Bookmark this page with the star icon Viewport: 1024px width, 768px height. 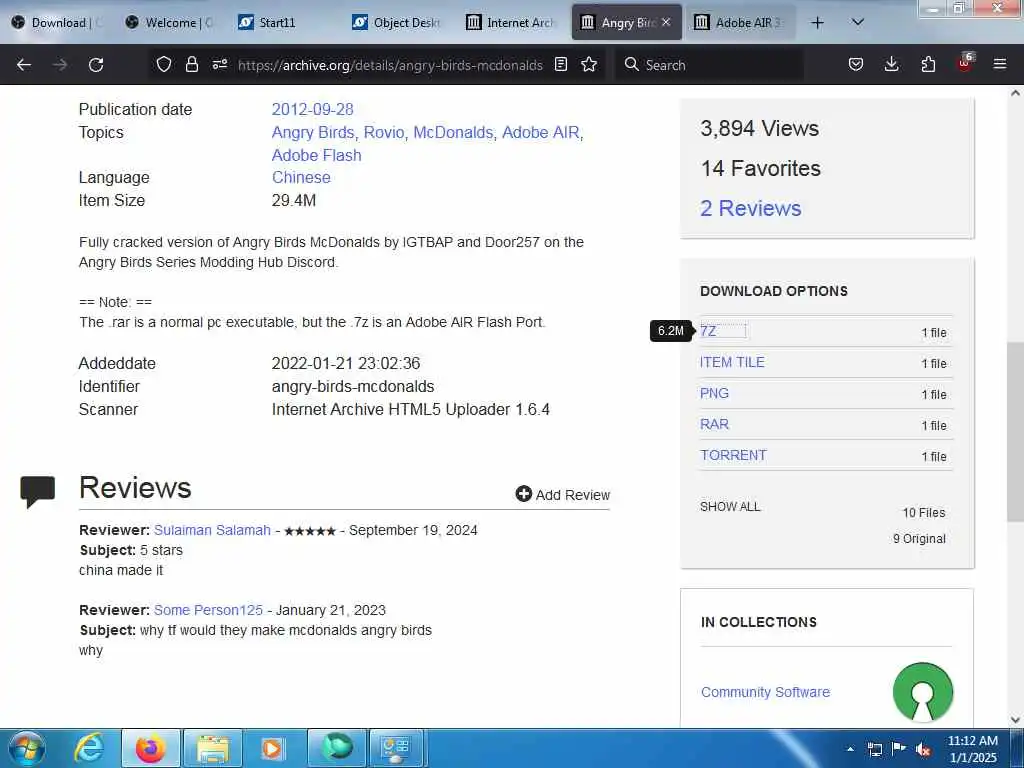[589, 64]
